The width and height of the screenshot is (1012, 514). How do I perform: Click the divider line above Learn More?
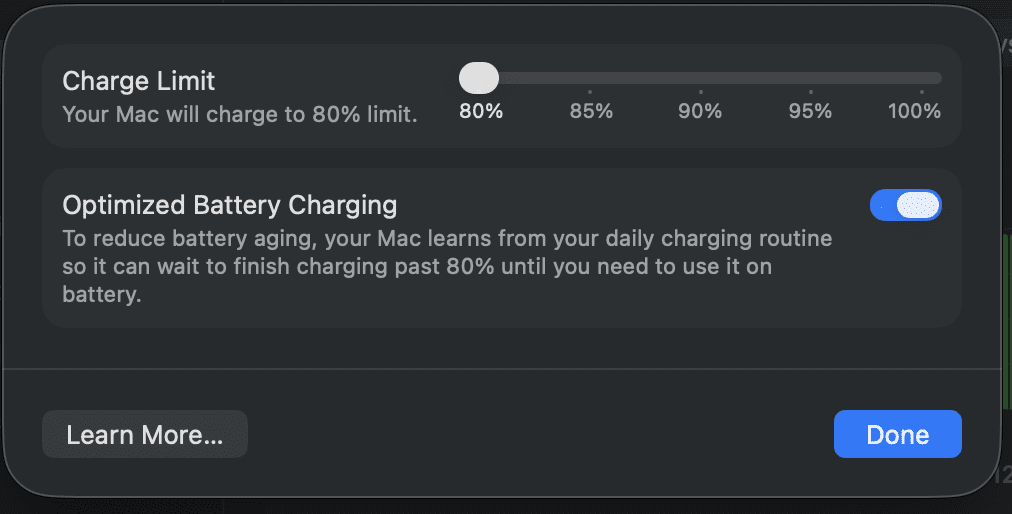tap(500, 369)
